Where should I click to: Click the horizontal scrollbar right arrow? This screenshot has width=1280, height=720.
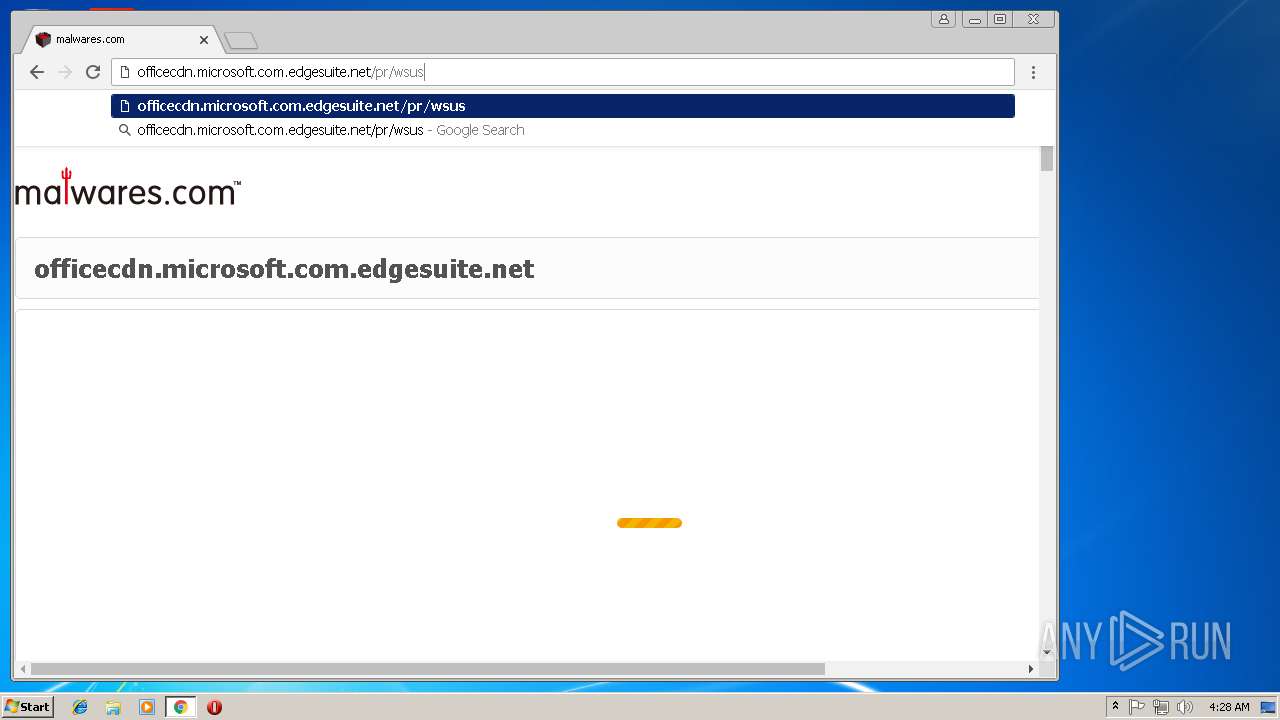pyautogui.click(x=1032, y=669)
